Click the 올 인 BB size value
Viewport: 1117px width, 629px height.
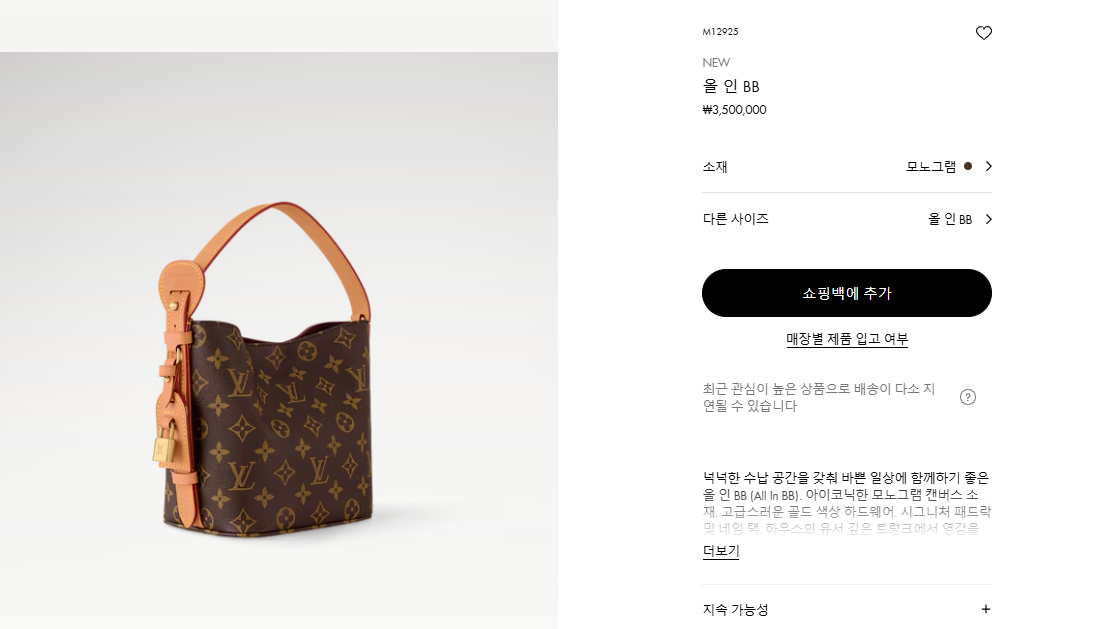[950, 219]
